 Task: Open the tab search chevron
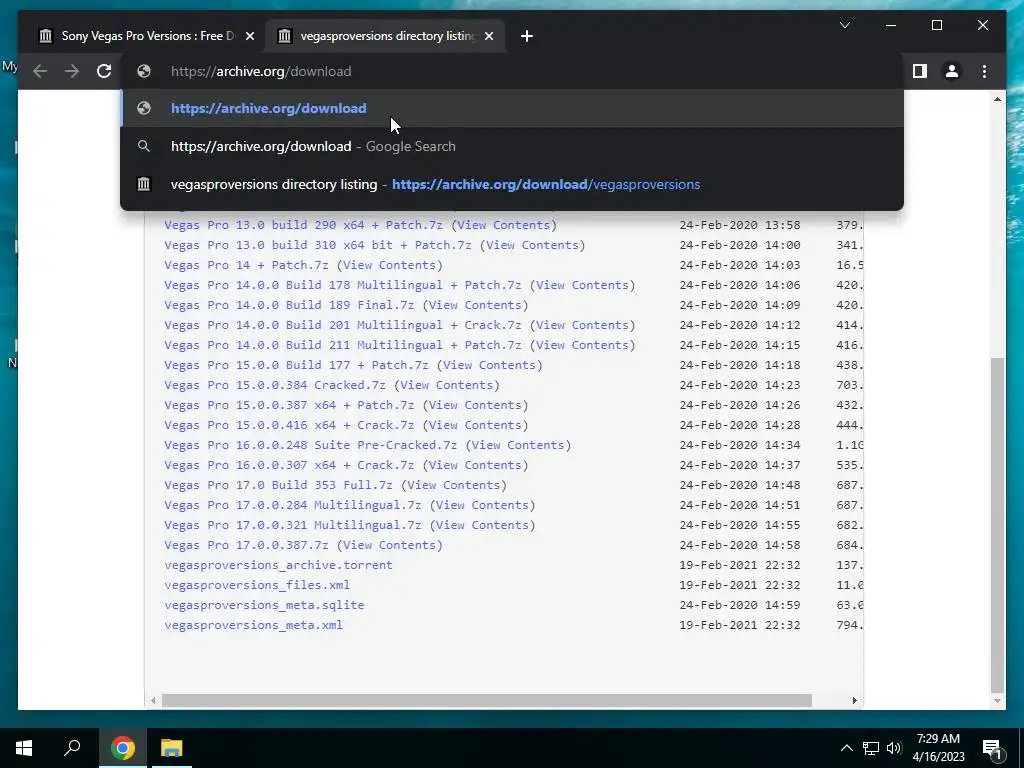click(x=844, y=25)
